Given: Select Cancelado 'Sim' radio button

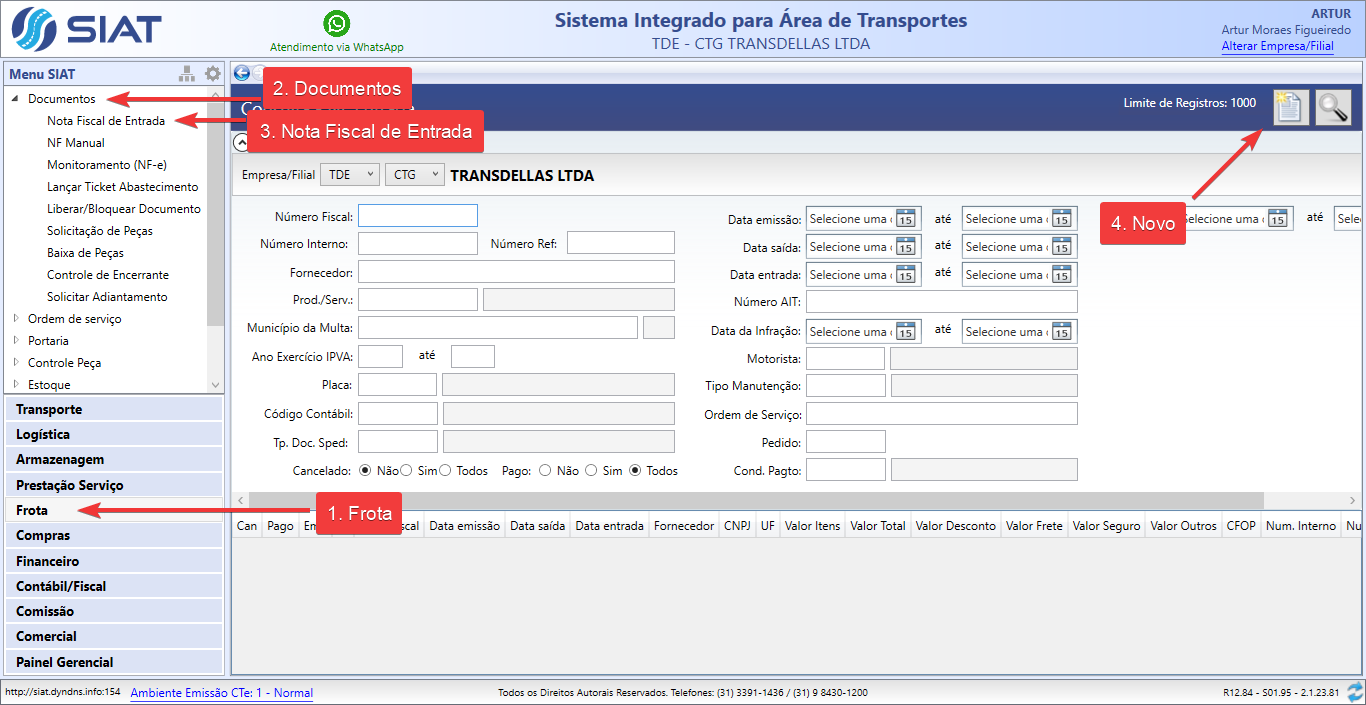Looking at the screenshot, I should coord(407,470).
